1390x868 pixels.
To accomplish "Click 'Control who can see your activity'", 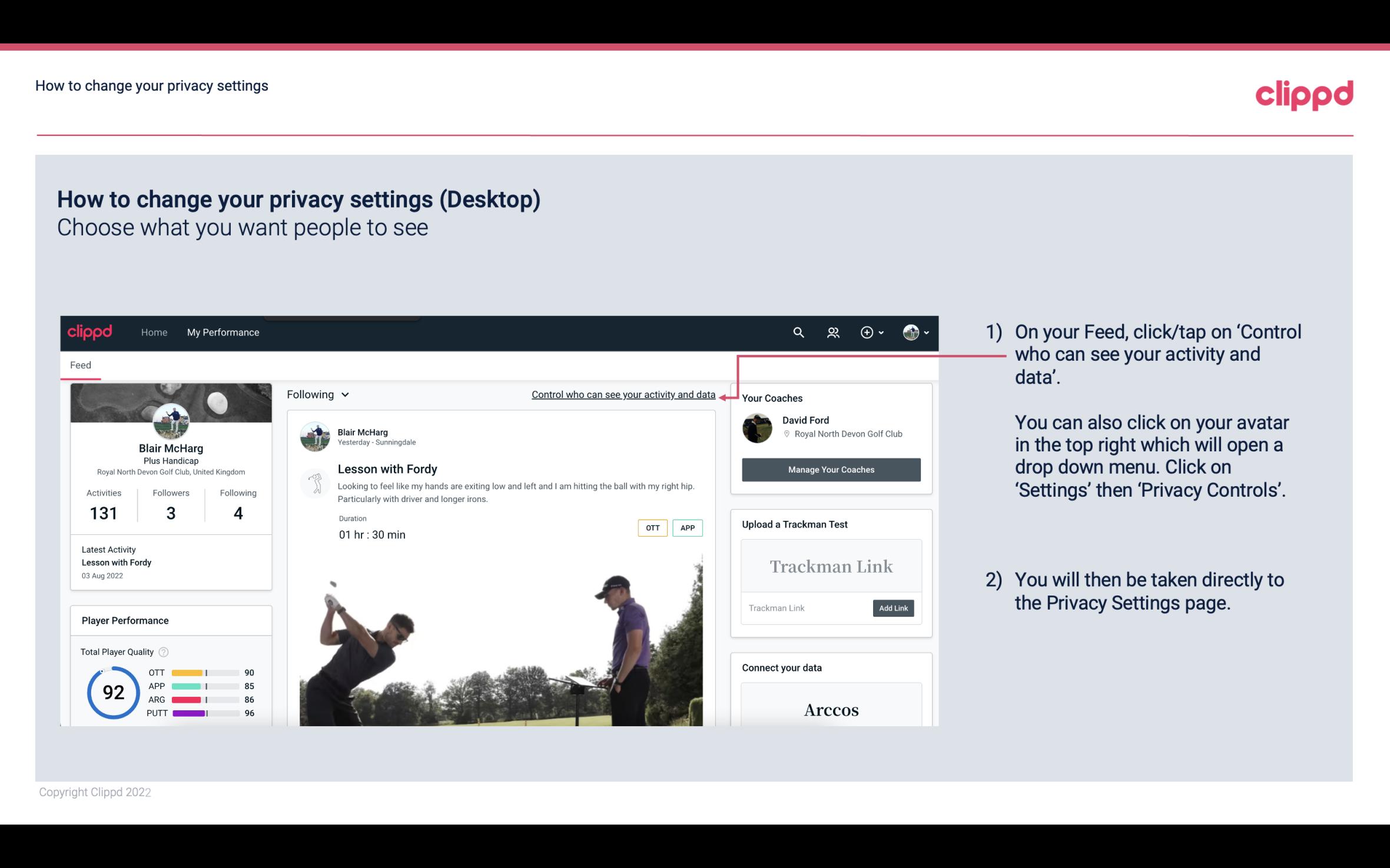I will point(623,394).
